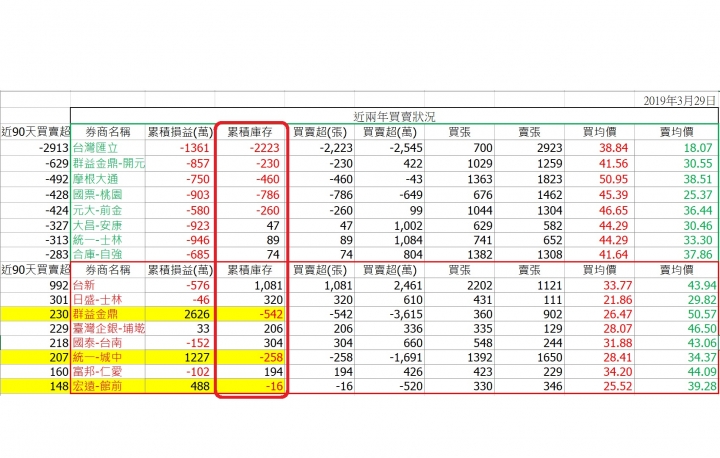The height and width of the screenshot is (458, 720).
Task: Pick the highlighted 統一-城中 broker cell
Action: [x=97, y=357]
